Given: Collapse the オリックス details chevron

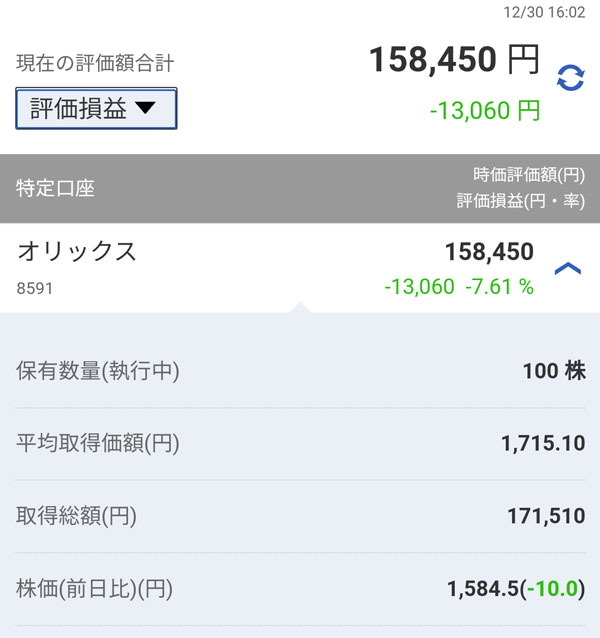Looking at the screenshot, I should (x=567, y=269).
